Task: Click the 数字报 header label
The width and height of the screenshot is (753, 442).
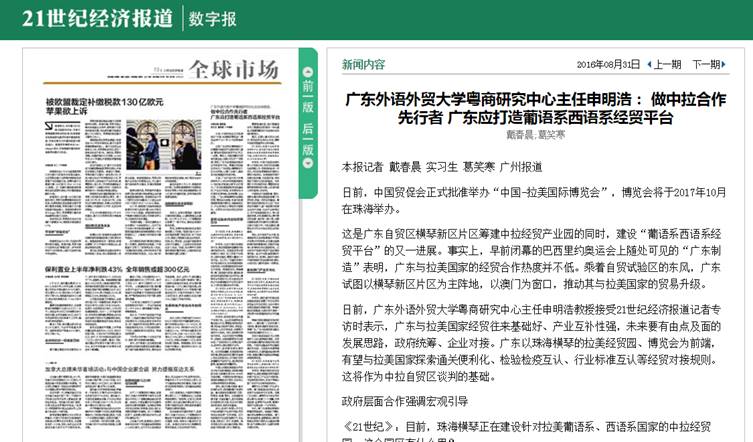Action: pyautogui.click(x=215, y=20)
